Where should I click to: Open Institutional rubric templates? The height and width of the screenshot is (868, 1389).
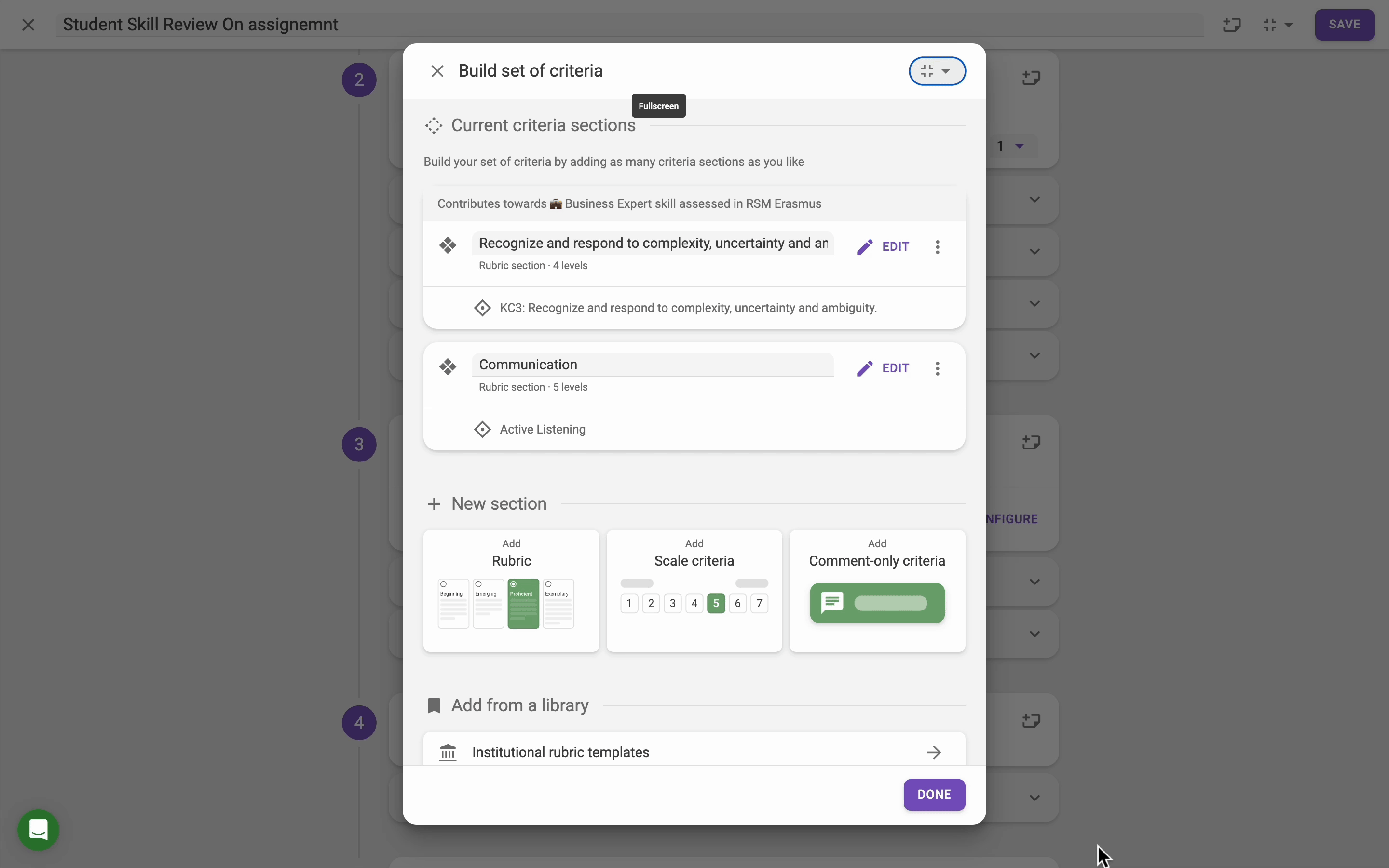(694, 749)
